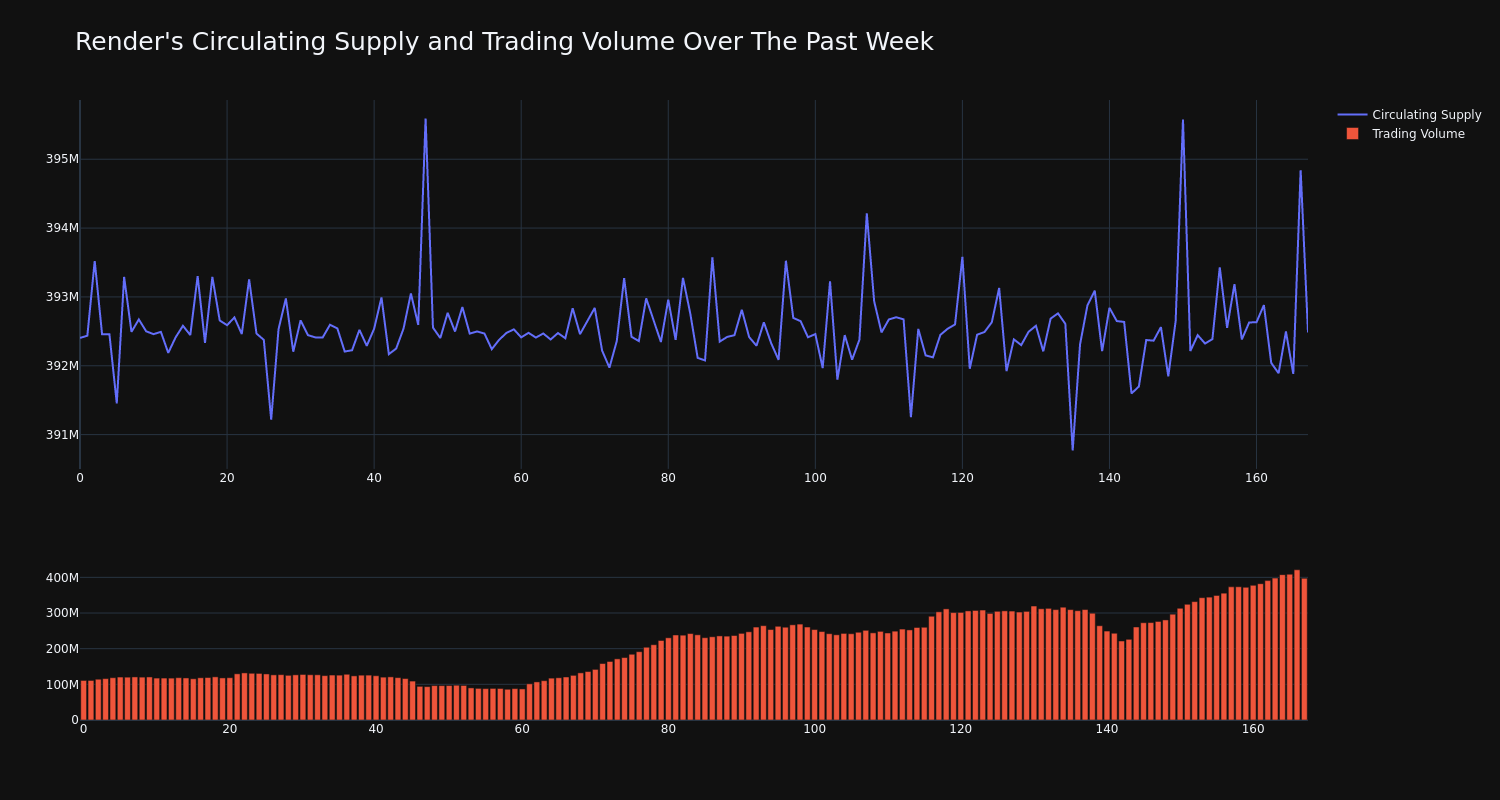Click the chart title about Render's supply
This screenshot has height=800, width=1500.
point(504,42)
